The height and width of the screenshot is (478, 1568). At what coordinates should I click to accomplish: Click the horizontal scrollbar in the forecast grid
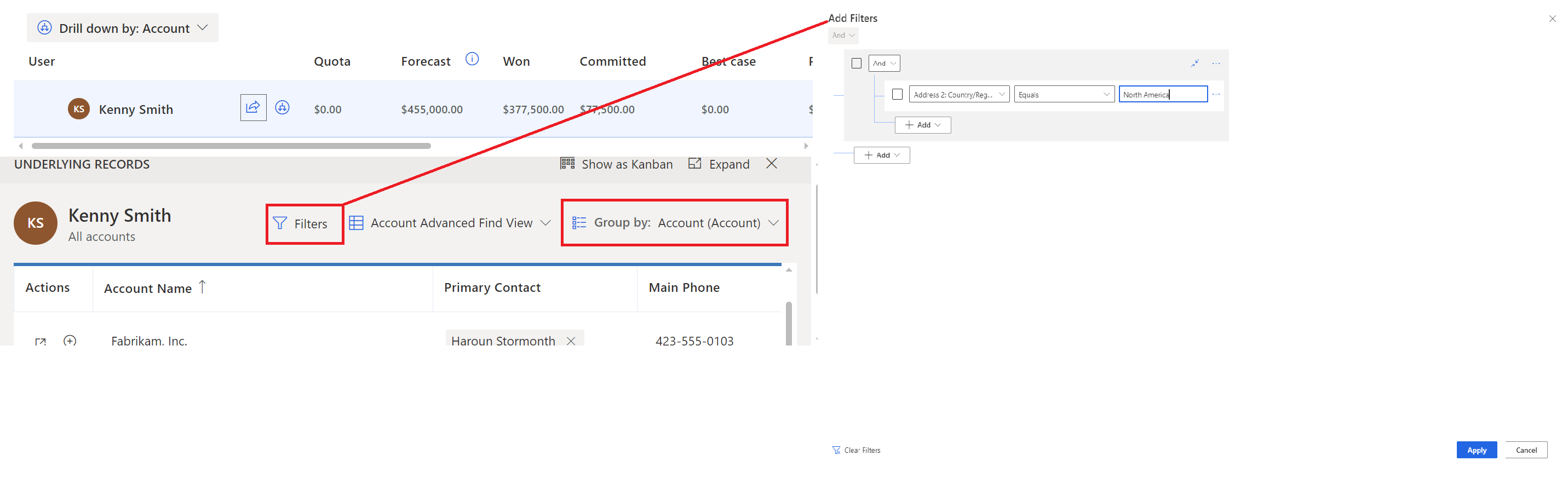[231, 146]
